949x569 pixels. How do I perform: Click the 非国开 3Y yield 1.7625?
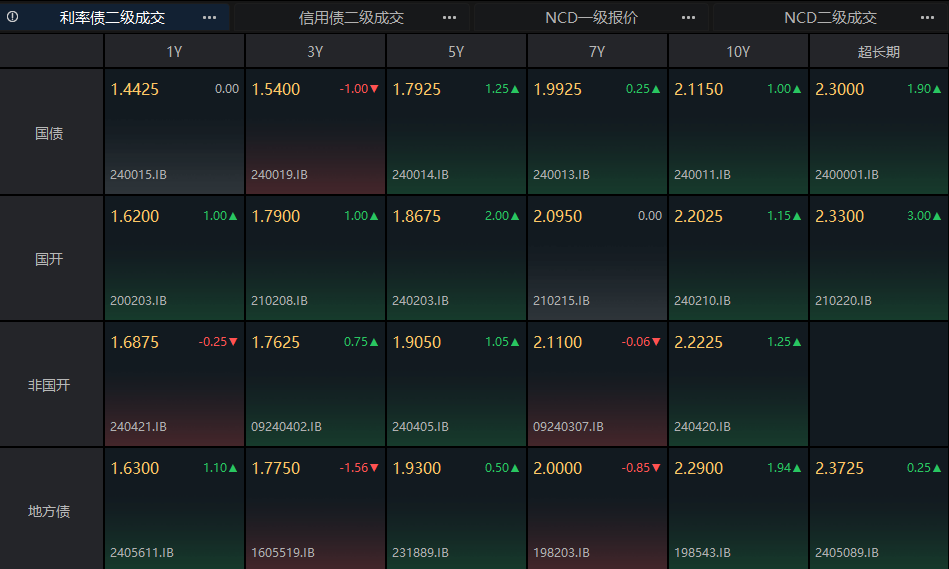click(x=275, y=342)
